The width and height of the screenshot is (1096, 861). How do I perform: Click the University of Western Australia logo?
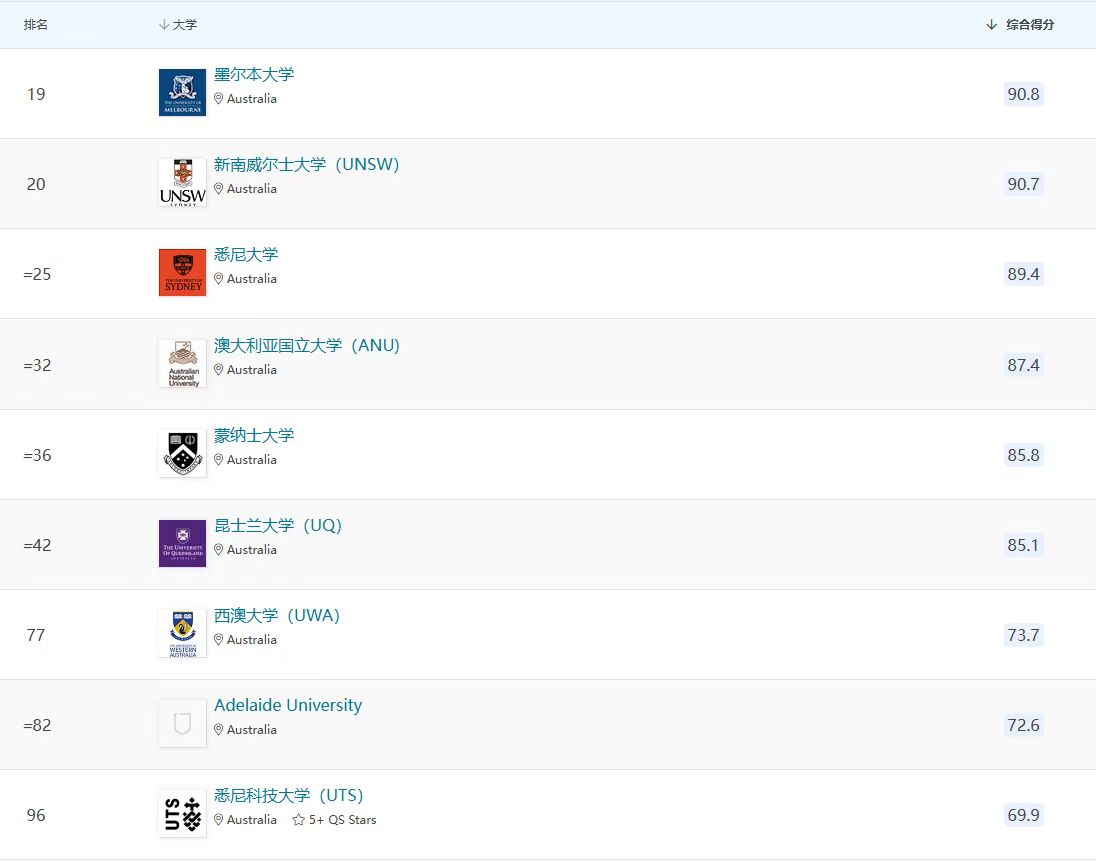(x=182, y=634)
